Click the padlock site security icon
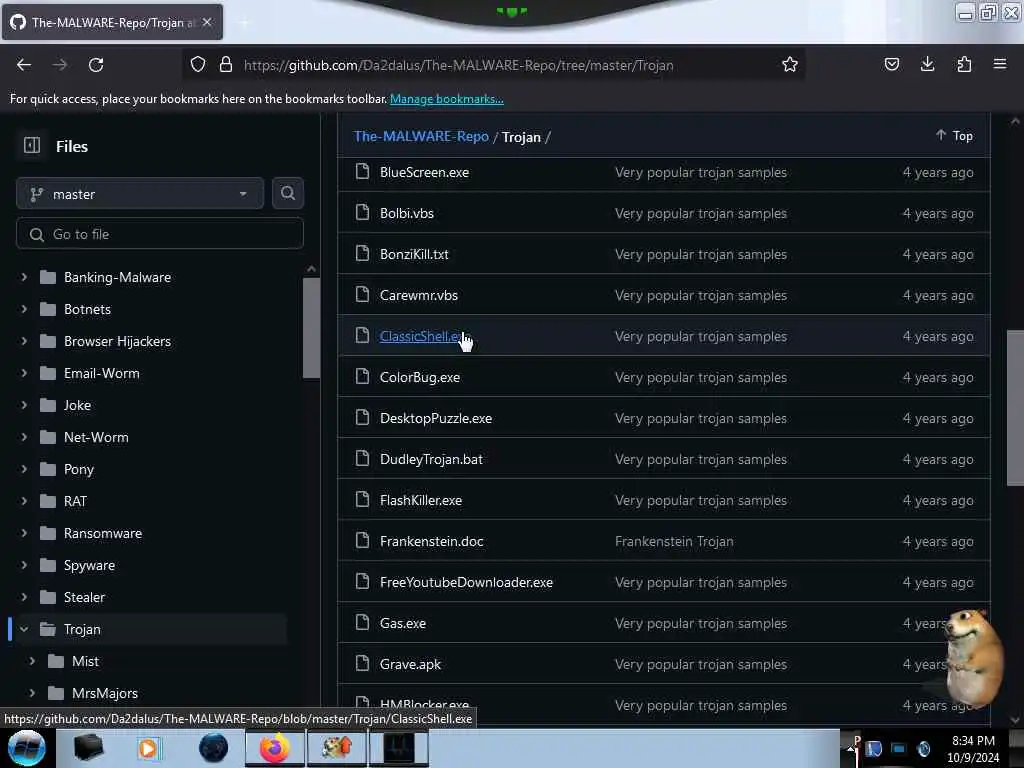The width and height of the screenshot is (1024, 768). click(226, 65)
